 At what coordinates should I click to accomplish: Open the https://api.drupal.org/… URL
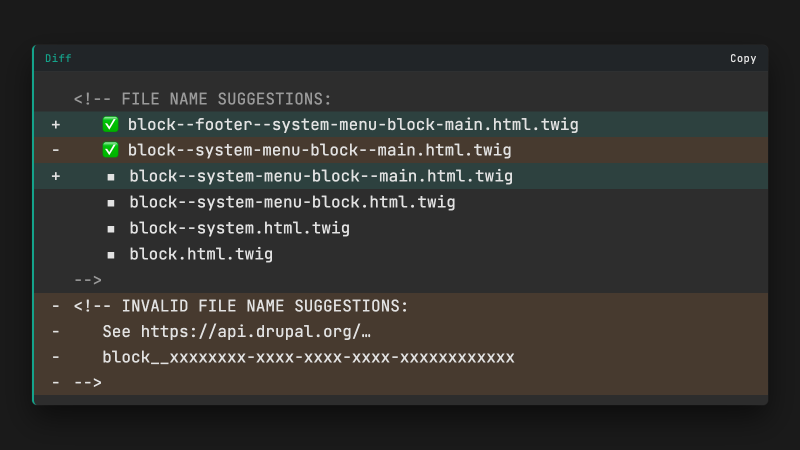(x=256, y=332)
